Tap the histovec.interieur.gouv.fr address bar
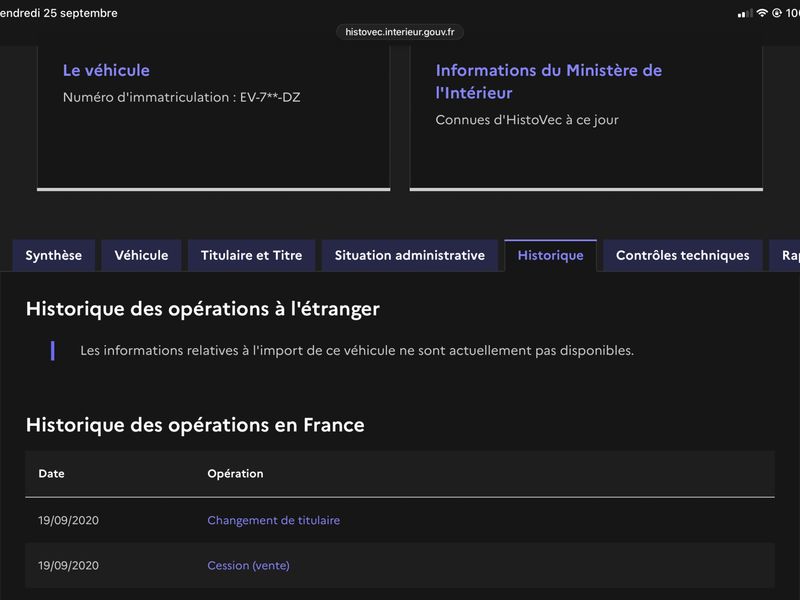Viewport: 800px width, 600px height. [399, 32]
